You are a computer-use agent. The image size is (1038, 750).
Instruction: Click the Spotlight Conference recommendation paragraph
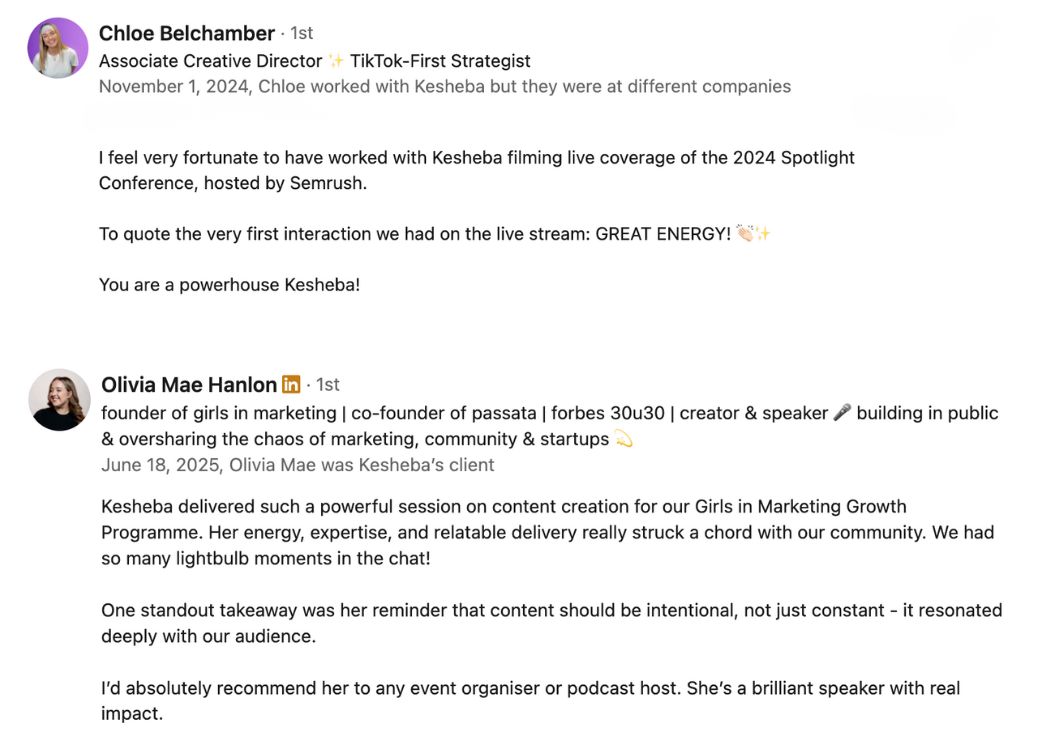click(477, 170)
